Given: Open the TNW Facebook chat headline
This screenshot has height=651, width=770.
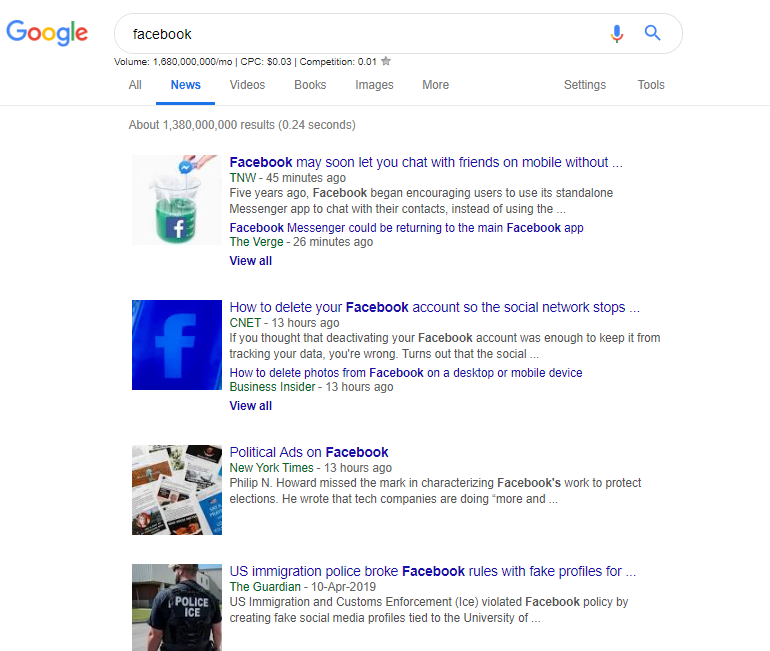Looking at the screenshot, I should [426, 162].
